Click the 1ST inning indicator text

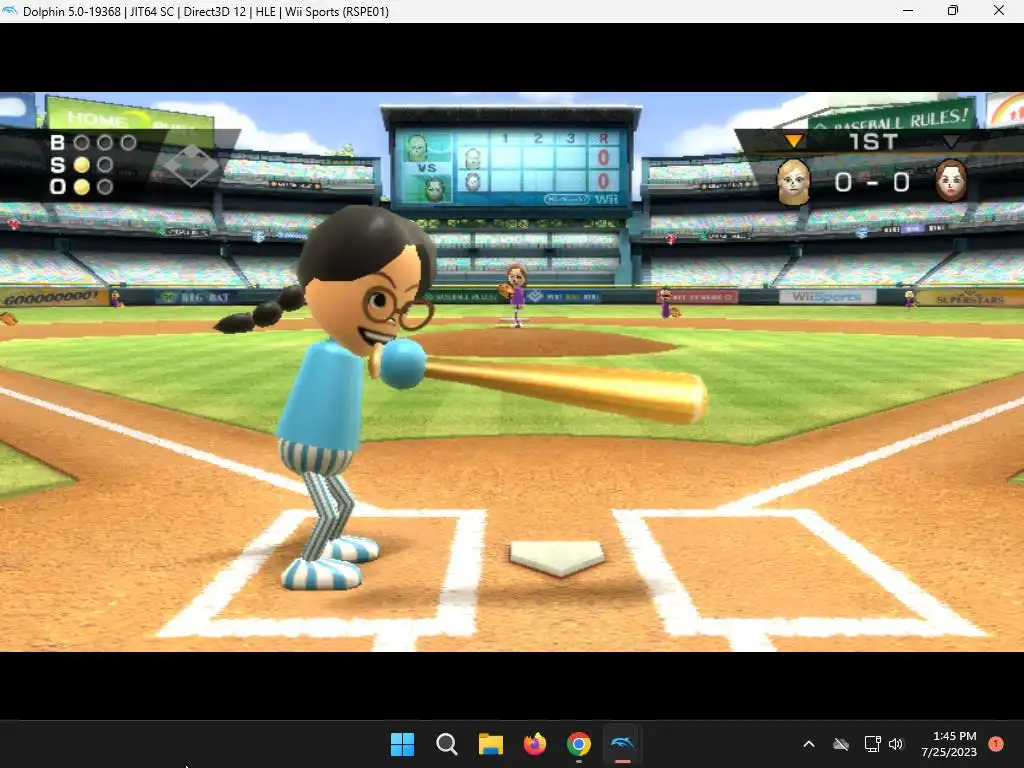click(x=873, y=141)
